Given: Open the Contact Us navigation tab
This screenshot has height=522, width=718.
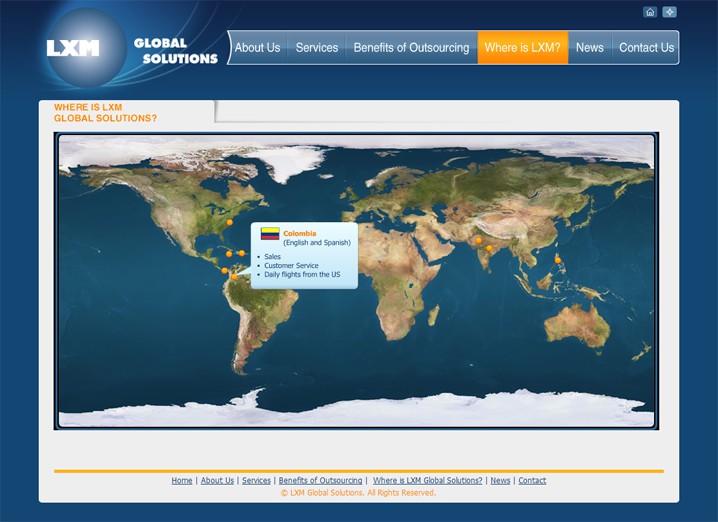Looking at the screenshot, I should (x=646, y=48).
